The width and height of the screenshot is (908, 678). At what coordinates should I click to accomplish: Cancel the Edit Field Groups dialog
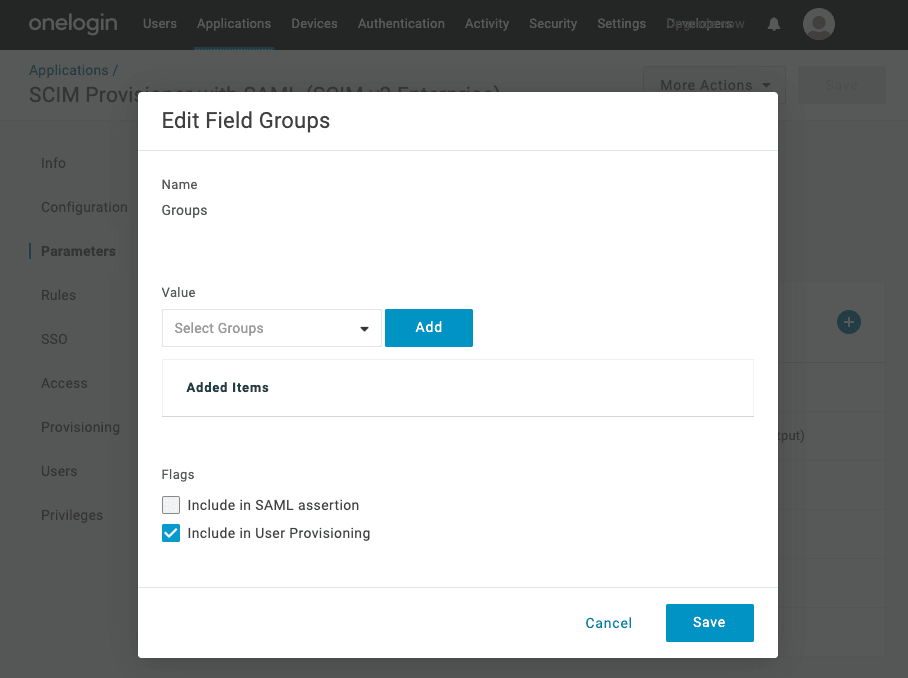tap(608, 622)
